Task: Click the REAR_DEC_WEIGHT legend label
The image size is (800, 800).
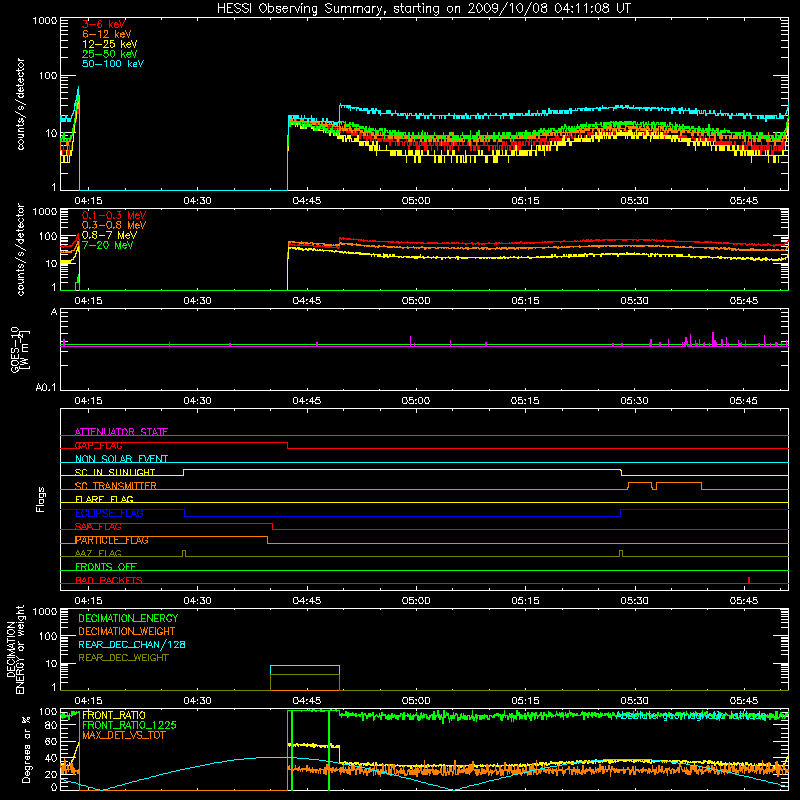Action: (123, 658)
